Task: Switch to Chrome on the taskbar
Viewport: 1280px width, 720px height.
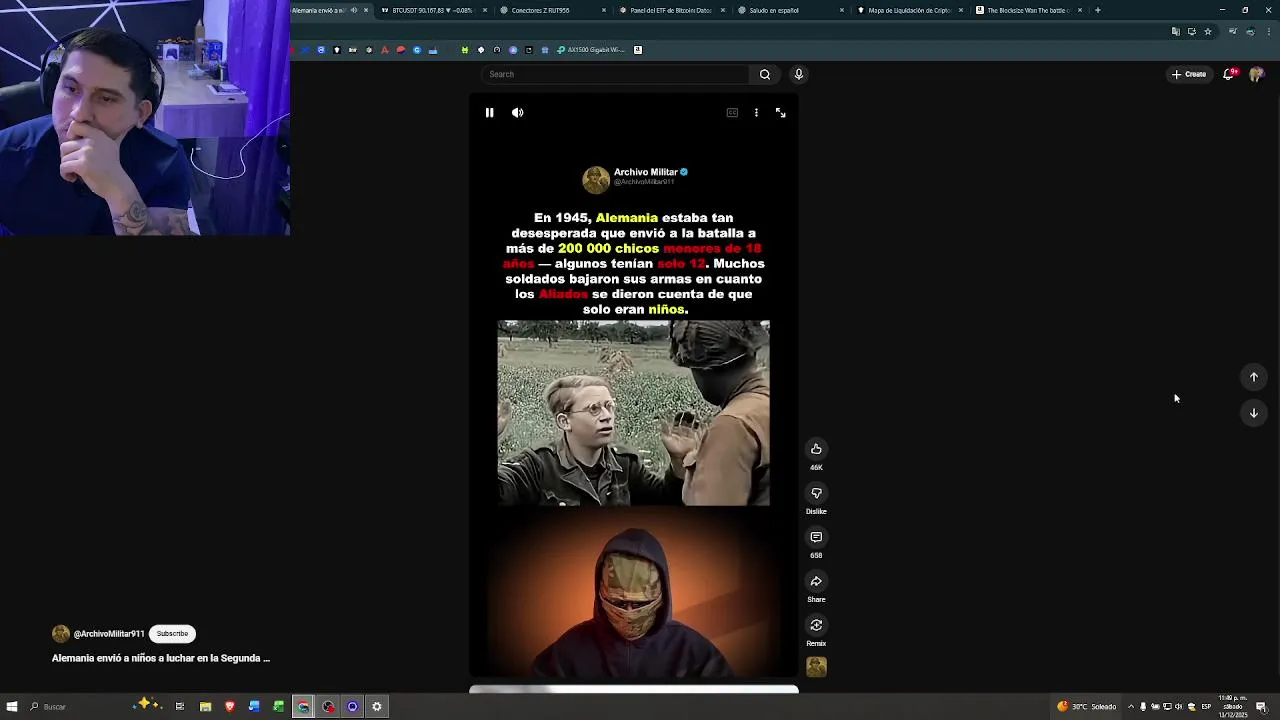Action: (x=303, y=706)
